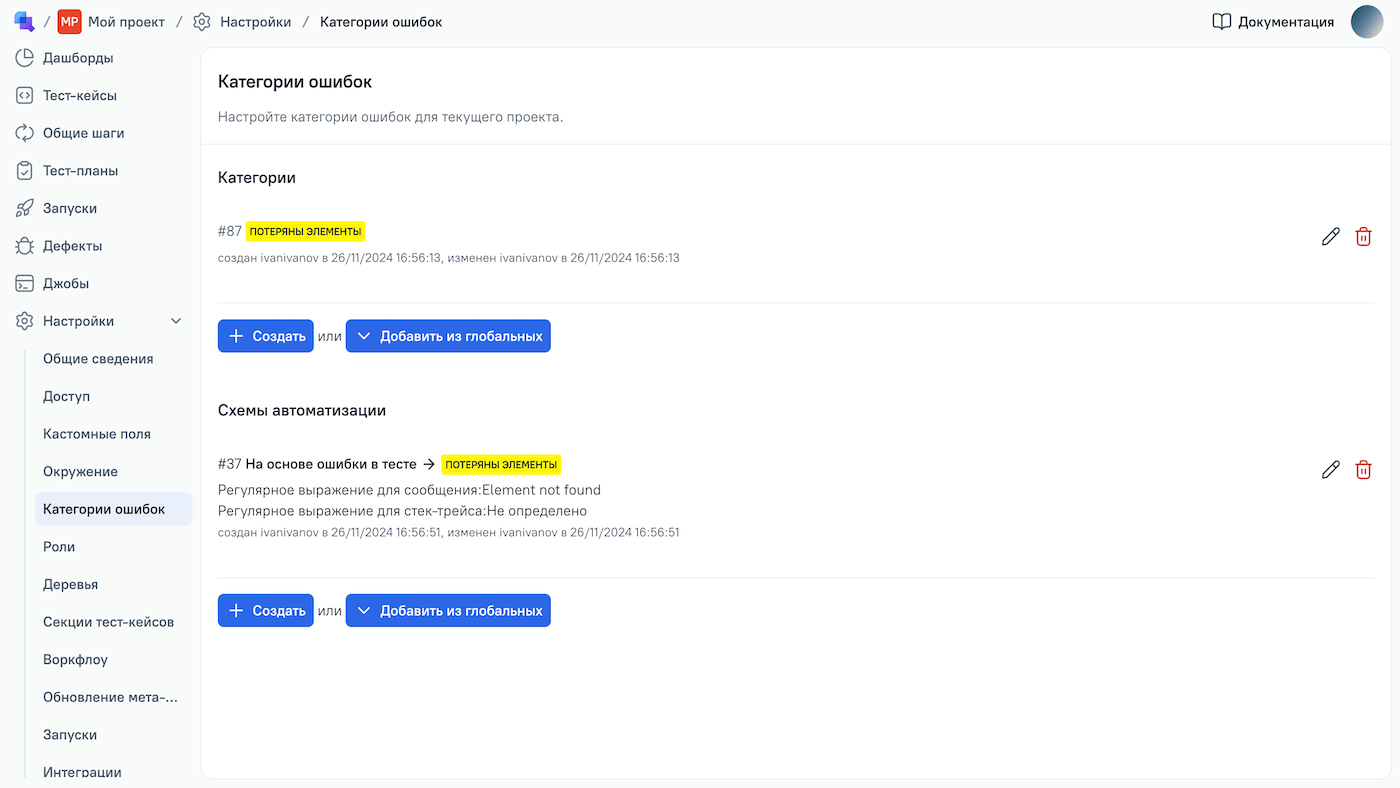The width and height of the screenshot is (1400, 788).
Task: Open Тест-кейсы in the sidebar
Action: click(79, 96)
